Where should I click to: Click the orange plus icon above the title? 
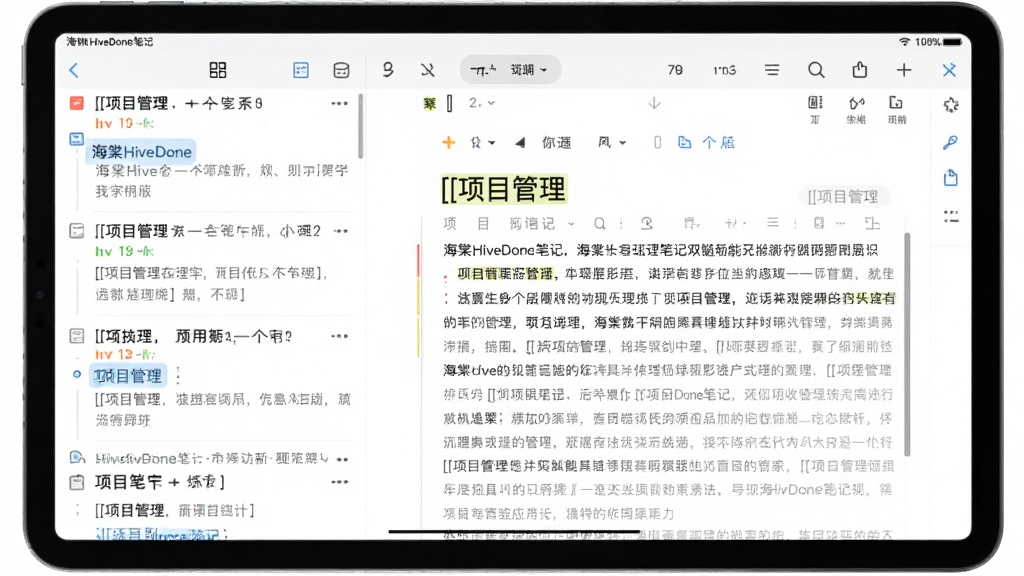pos(449,142)
